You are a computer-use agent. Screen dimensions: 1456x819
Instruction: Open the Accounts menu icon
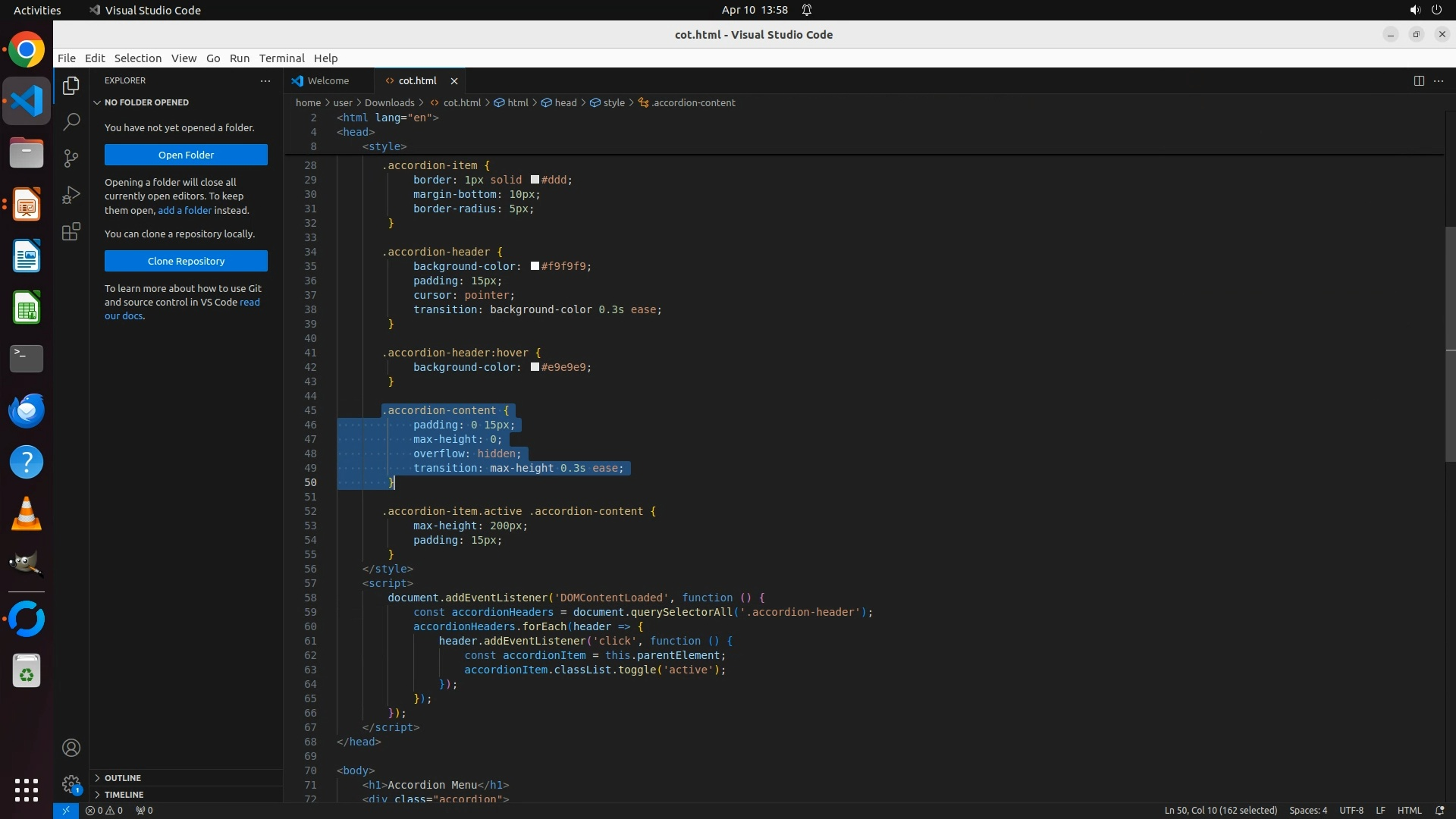[x=71, y=748]
